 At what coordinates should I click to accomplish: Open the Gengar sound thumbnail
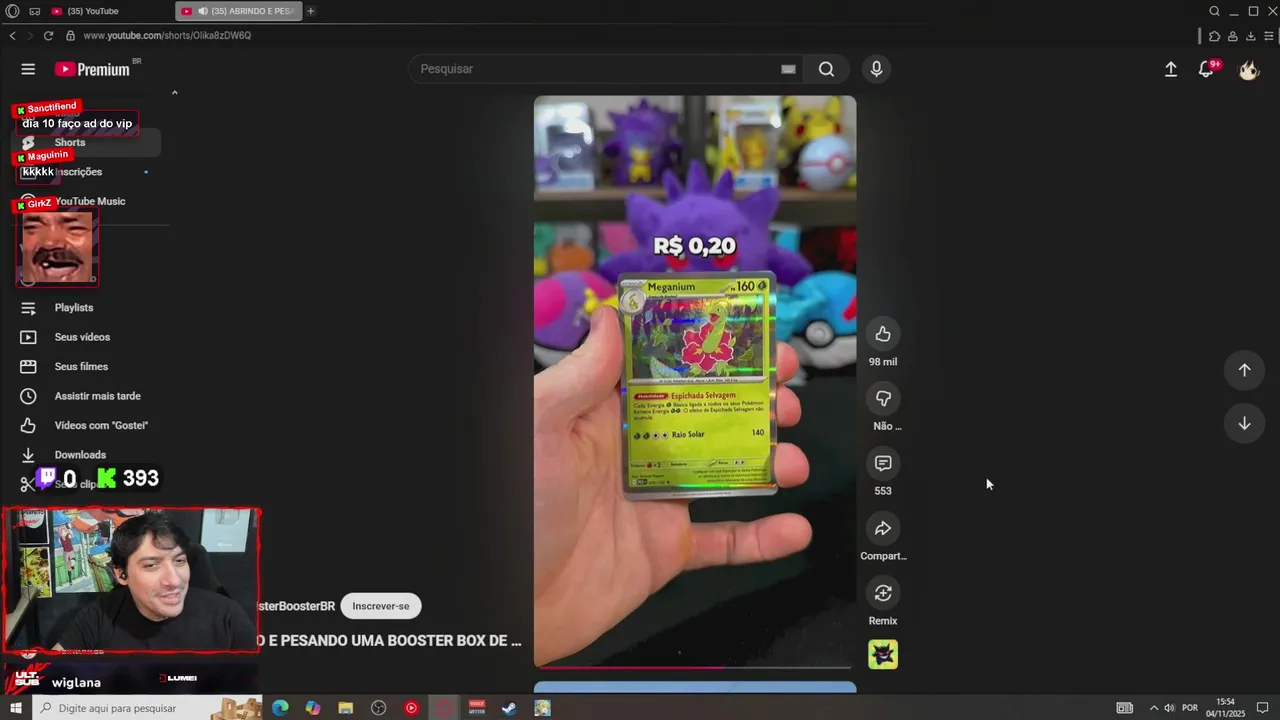click(x=883, y=654)
